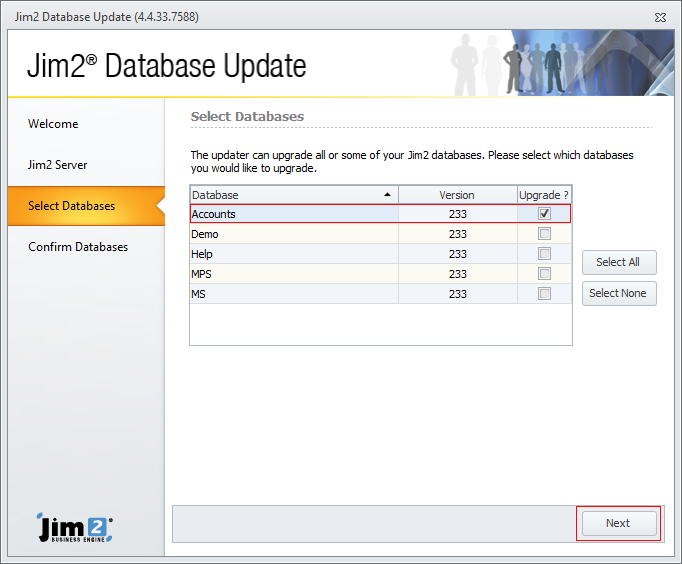The height and width of the screenshot is (564, 682).
Task: Tick the Upgrade checkbox for MPS
Action: (x=544, y=274)
